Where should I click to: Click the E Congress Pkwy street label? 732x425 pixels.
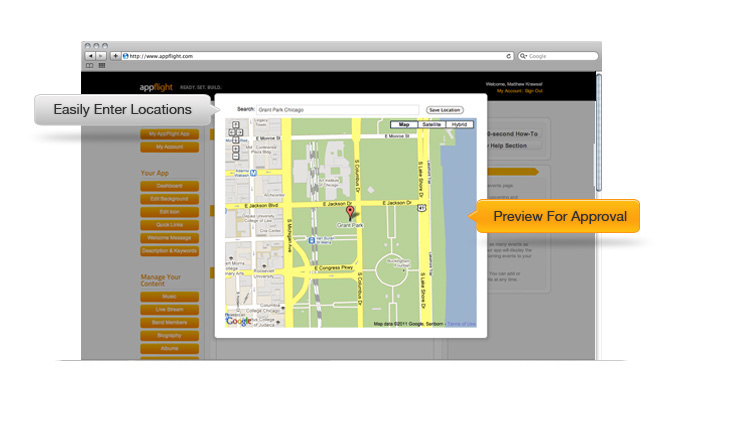point(336,268)
